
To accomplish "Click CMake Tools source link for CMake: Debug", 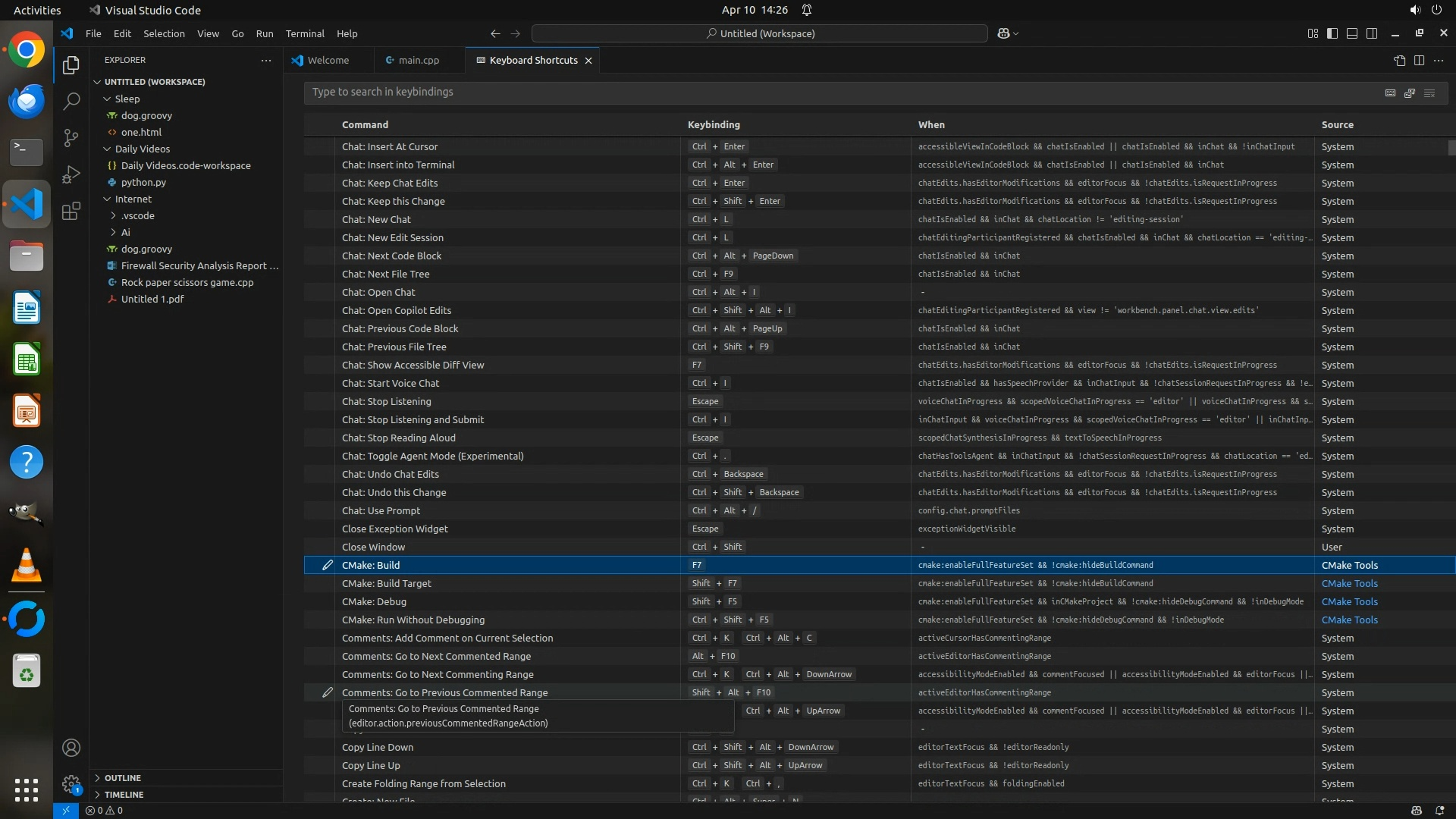I will [x=1349, y=601].
